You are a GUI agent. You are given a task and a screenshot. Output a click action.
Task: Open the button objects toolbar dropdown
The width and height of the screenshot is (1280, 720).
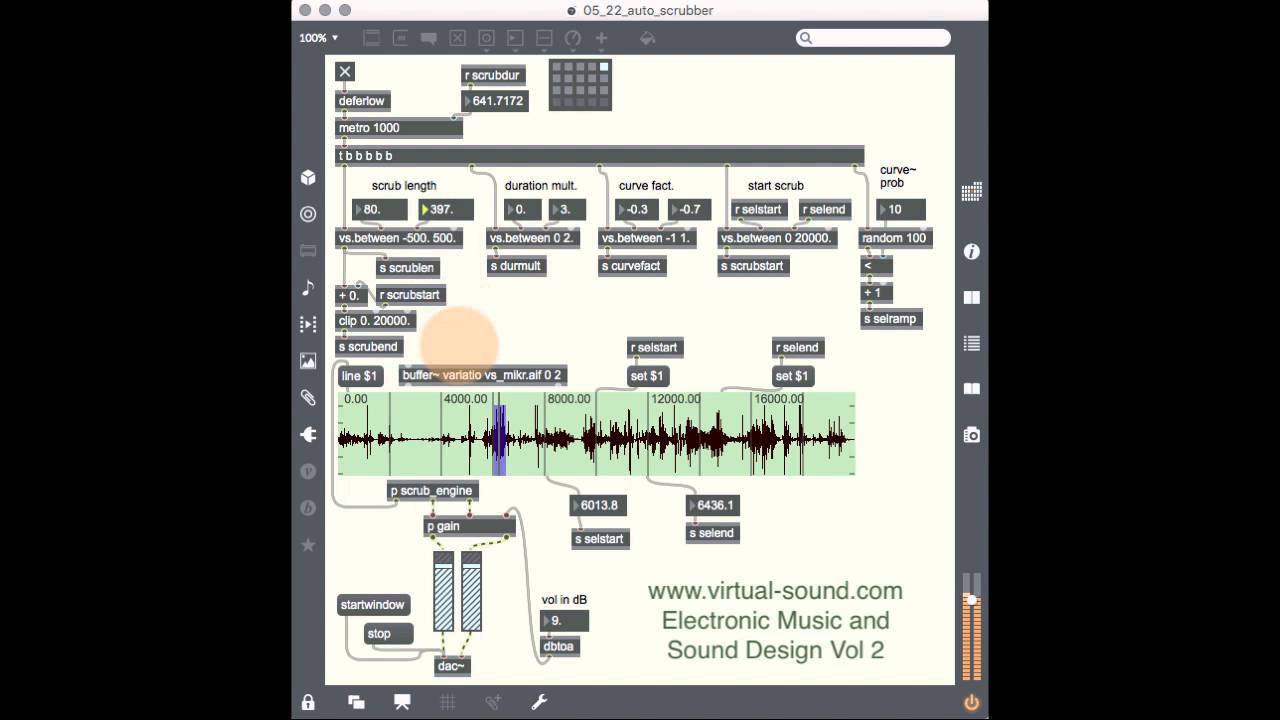[486, 38]
